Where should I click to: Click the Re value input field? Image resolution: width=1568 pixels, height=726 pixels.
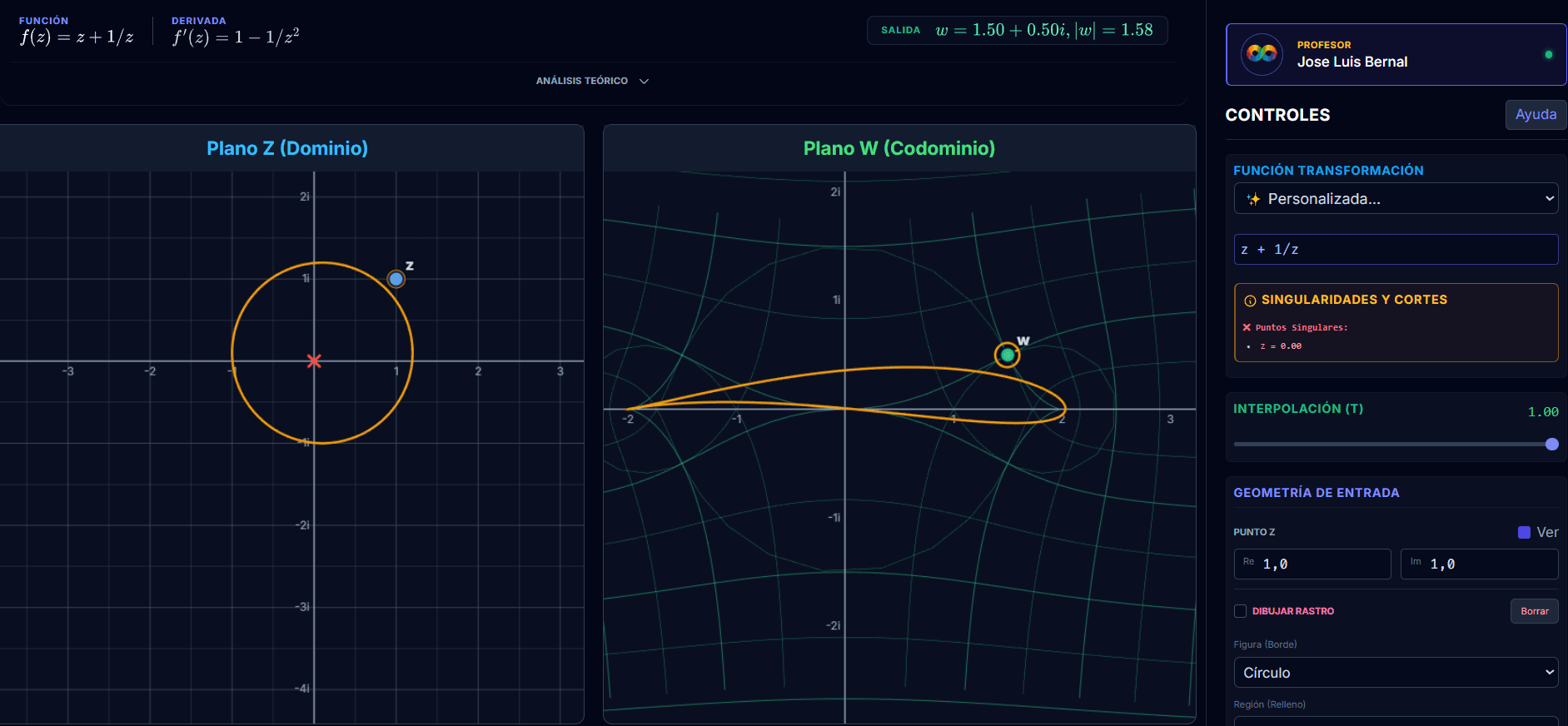[1312, 564]
